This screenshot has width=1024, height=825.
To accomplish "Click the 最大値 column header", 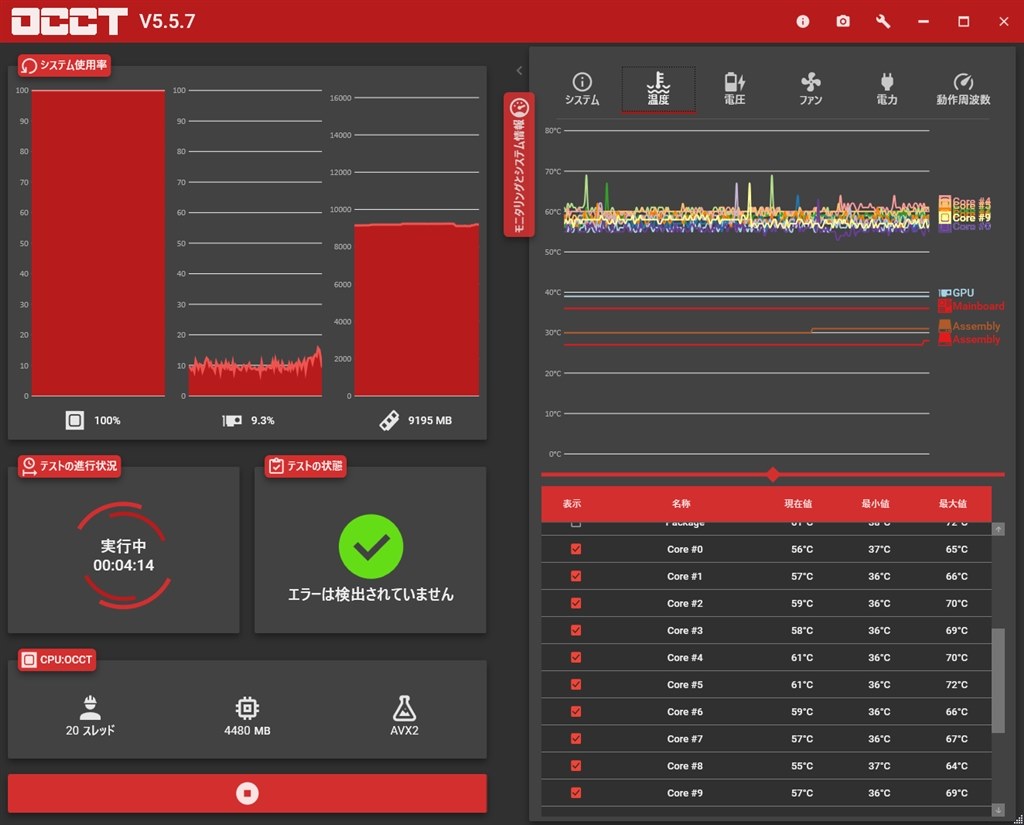I will (953, 504).
